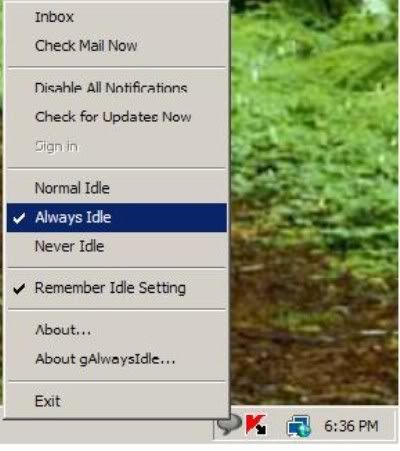
Task: Click the Google Talk speech bubble tray icon
Action: [229, 426]
